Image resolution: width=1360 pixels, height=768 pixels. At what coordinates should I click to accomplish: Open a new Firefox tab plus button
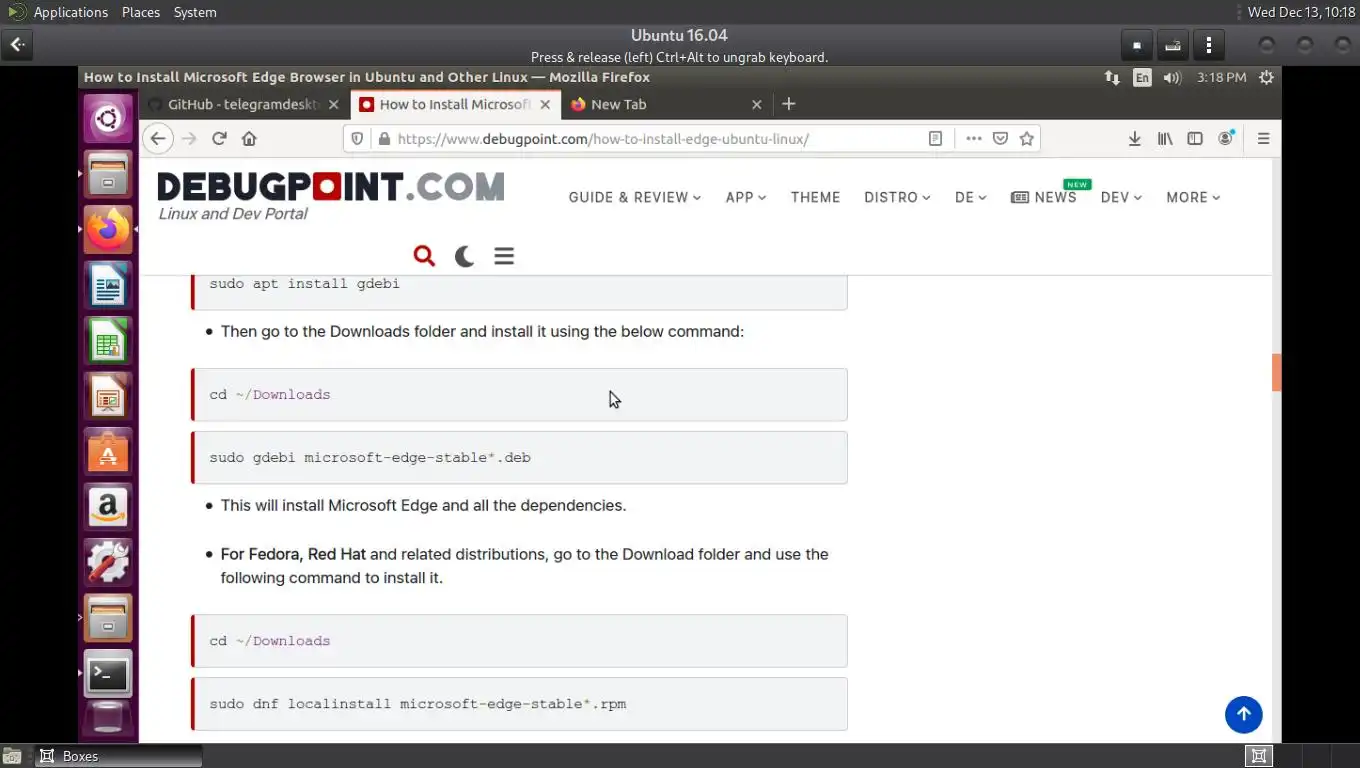788,104
